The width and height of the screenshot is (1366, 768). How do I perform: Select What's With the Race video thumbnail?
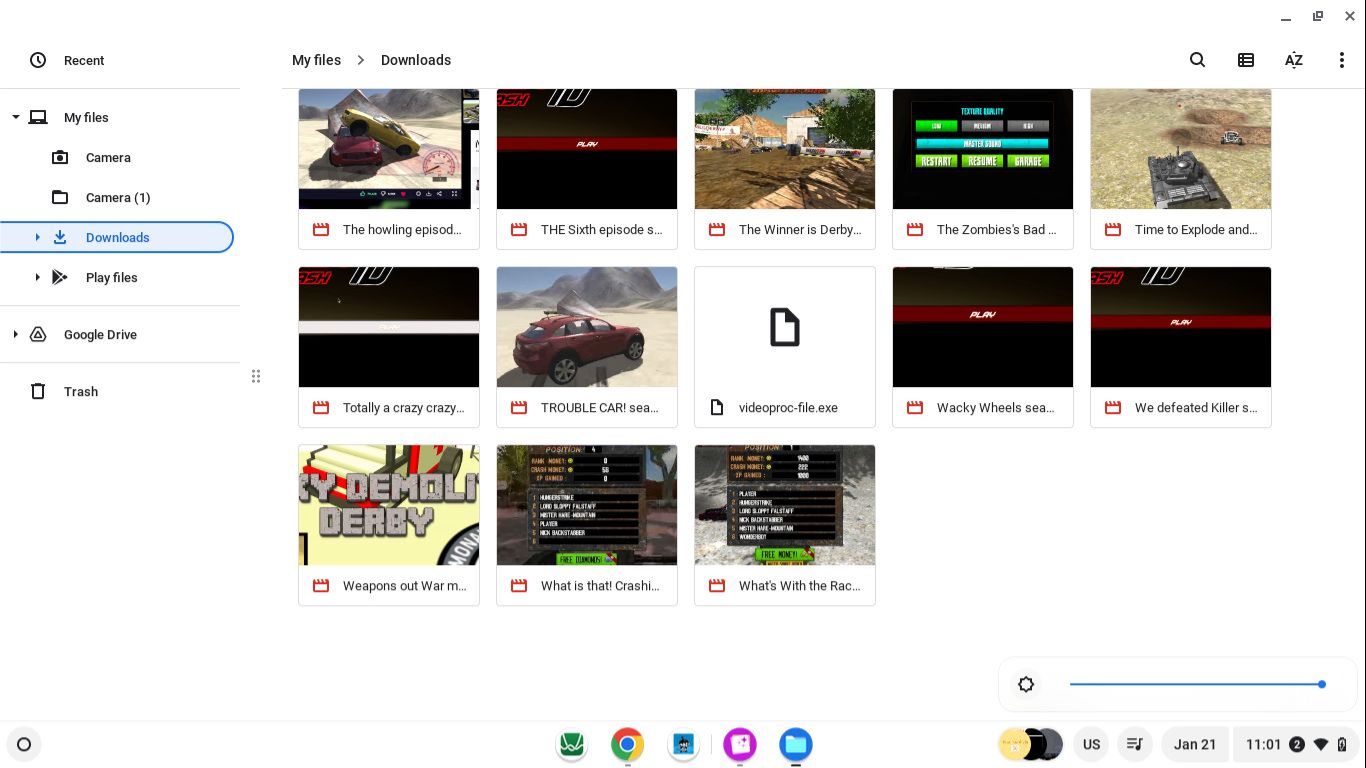pos(785,505)
